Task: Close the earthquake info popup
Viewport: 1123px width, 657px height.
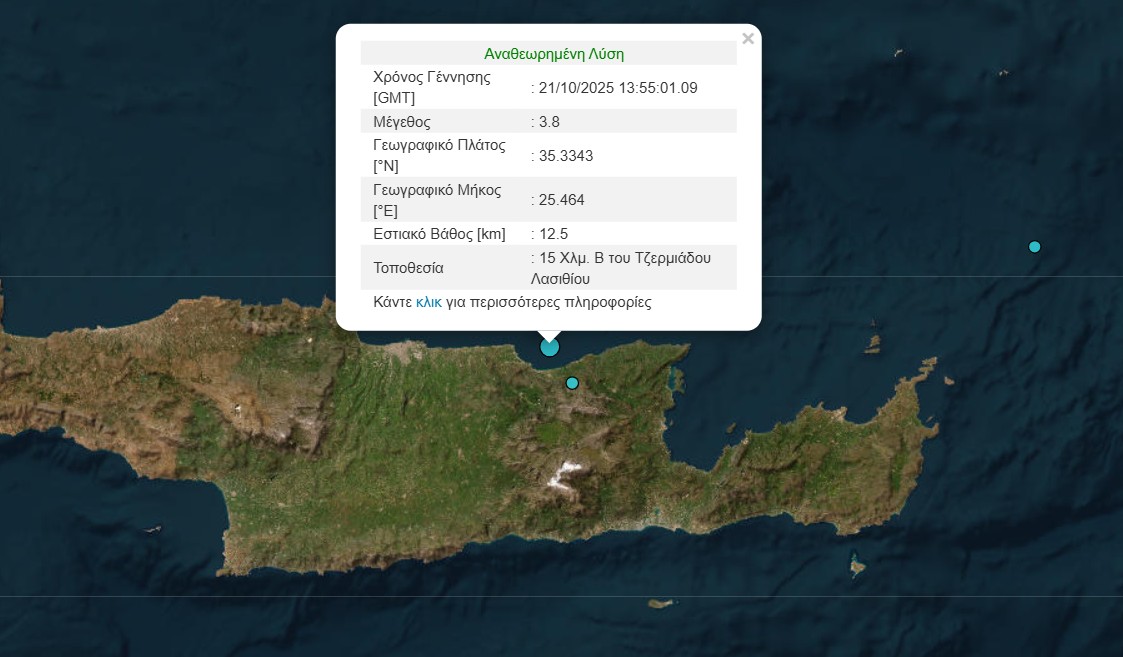Action: click(x=748, y=39)
